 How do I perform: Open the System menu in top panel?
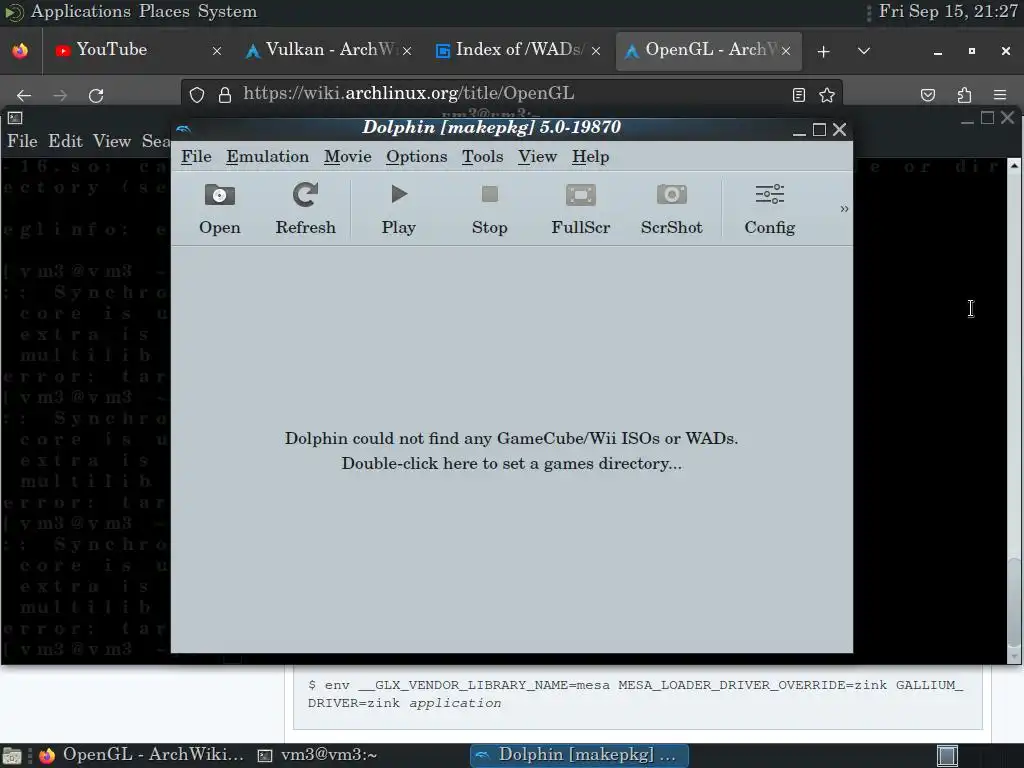(x=227, y=12)
